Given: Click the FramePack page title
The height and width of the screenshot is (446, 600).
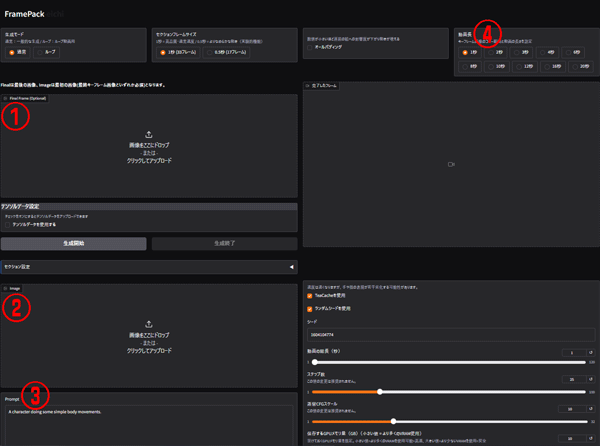Looking at the screenshot, I should (x=24, y=14).
